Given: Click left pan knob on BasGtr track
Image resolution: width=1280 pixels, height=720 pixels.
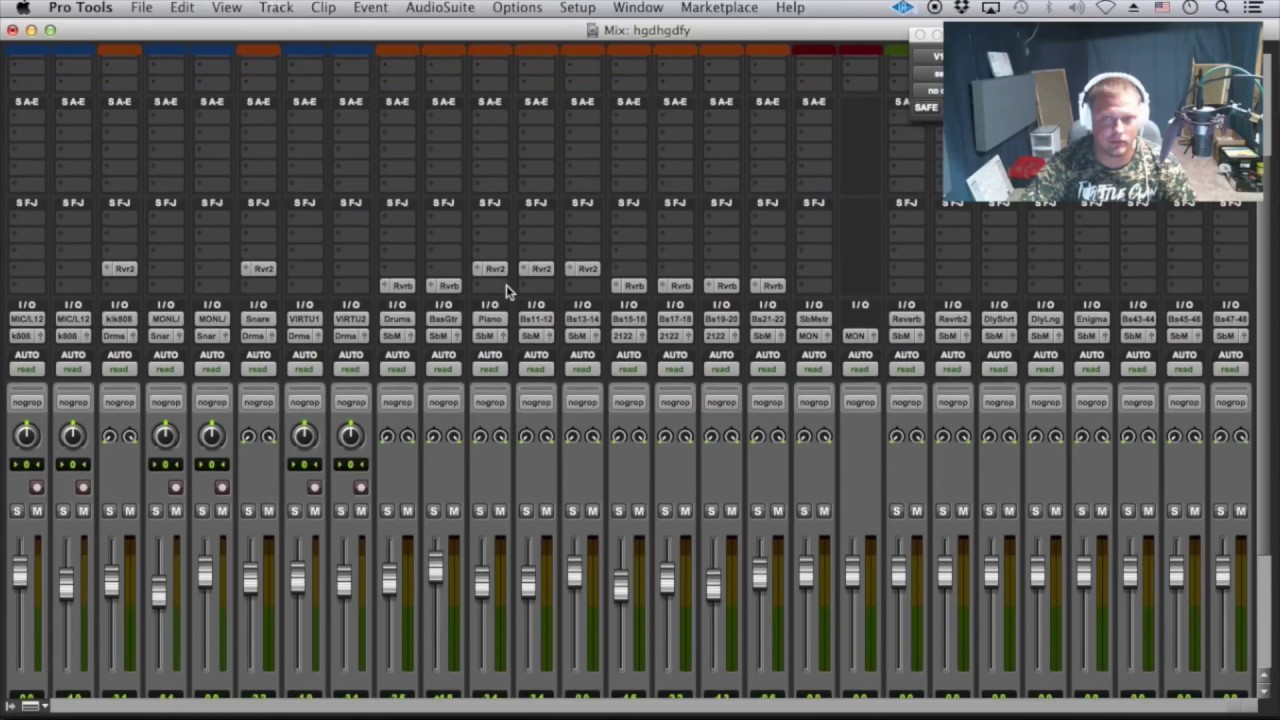Looking at the screenshot, I should (433, 436).
